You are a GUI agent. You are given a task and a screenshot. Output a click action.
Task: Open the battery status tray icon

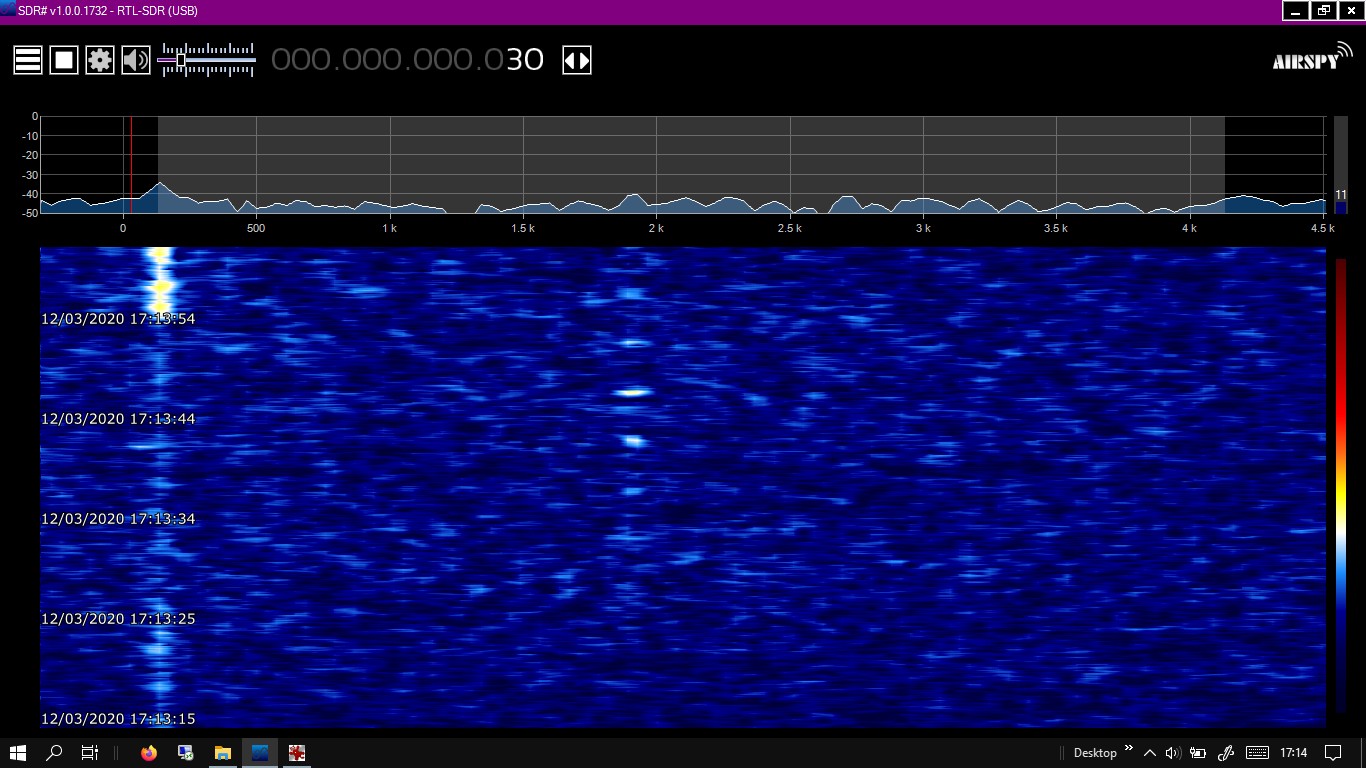pyautogui.click(x=1198, y=753)
